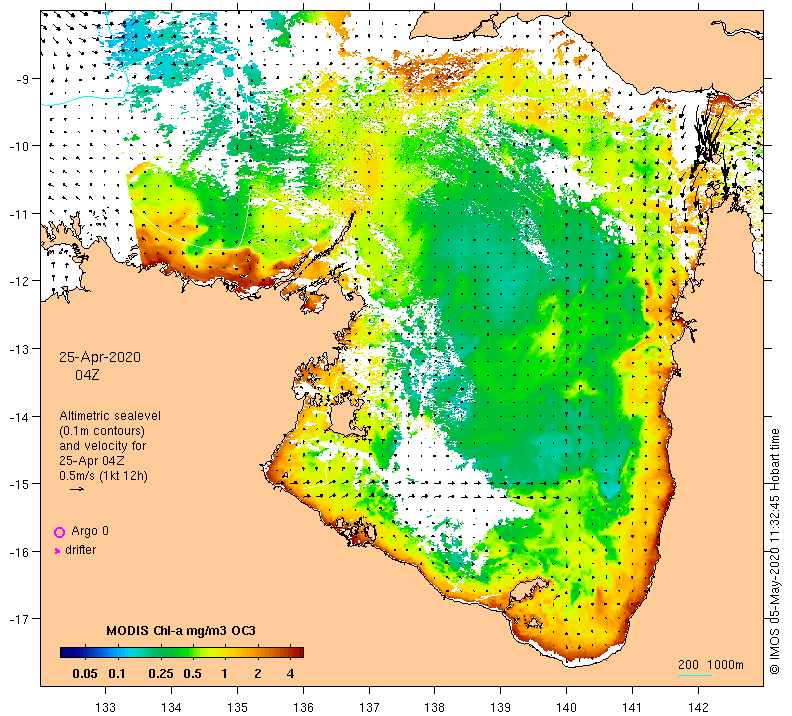The width and height of the screenshot is (792, 716).
Task: Click the dark red end of colorbar
Action: 297,652
